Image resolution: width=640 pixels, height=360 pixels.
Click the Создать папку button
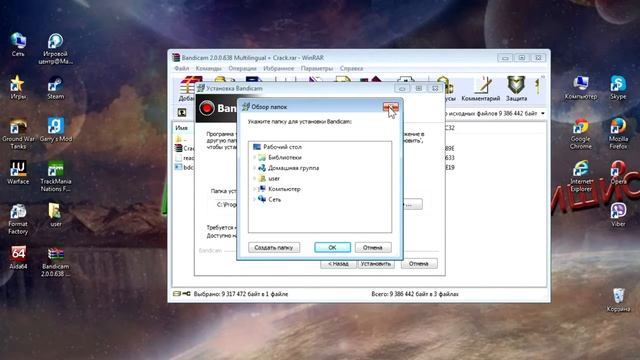[274, 247]
